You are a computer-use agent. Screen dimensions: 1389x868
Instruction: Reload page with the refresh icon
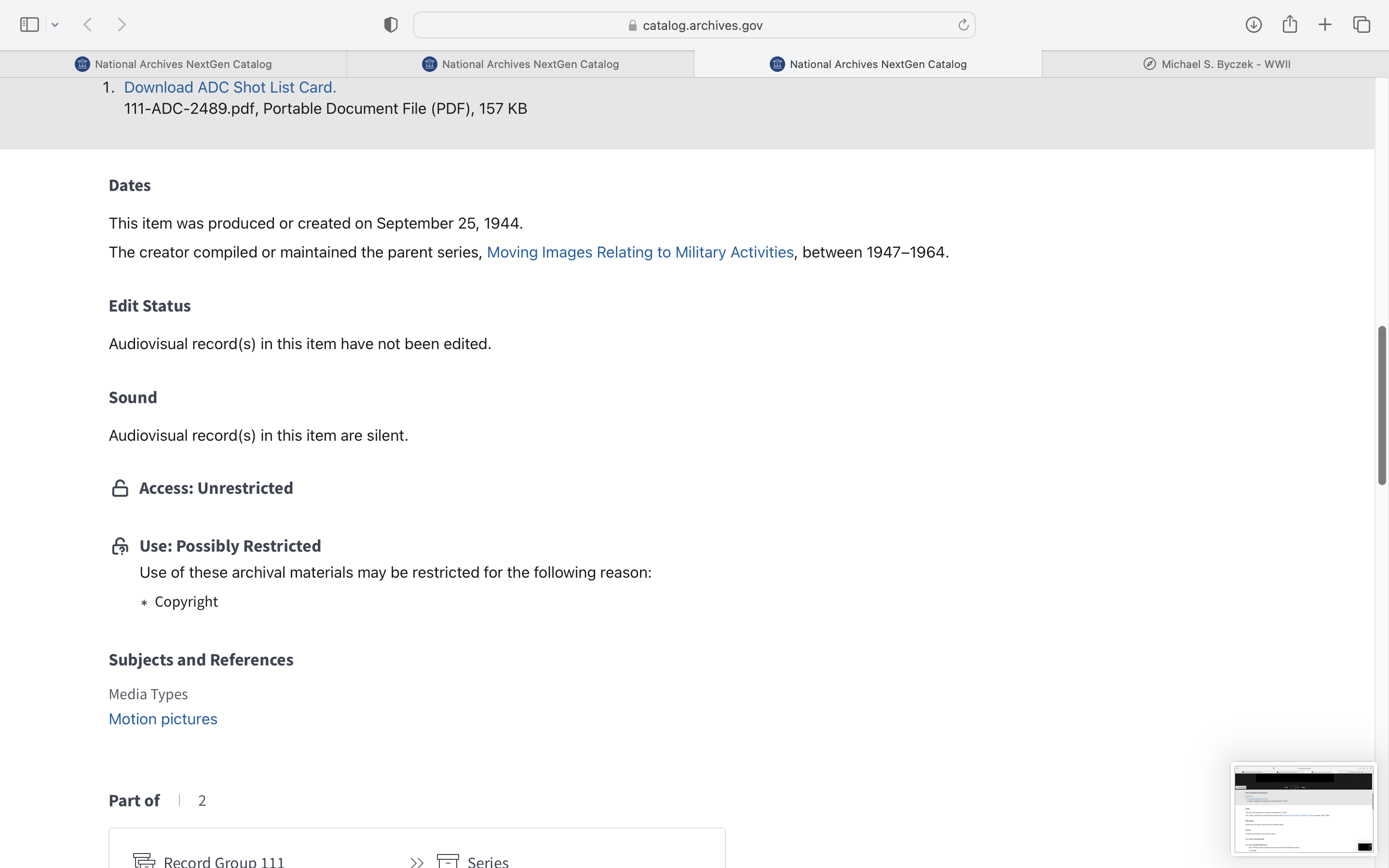pyautogui.click(x=963, y=25)
